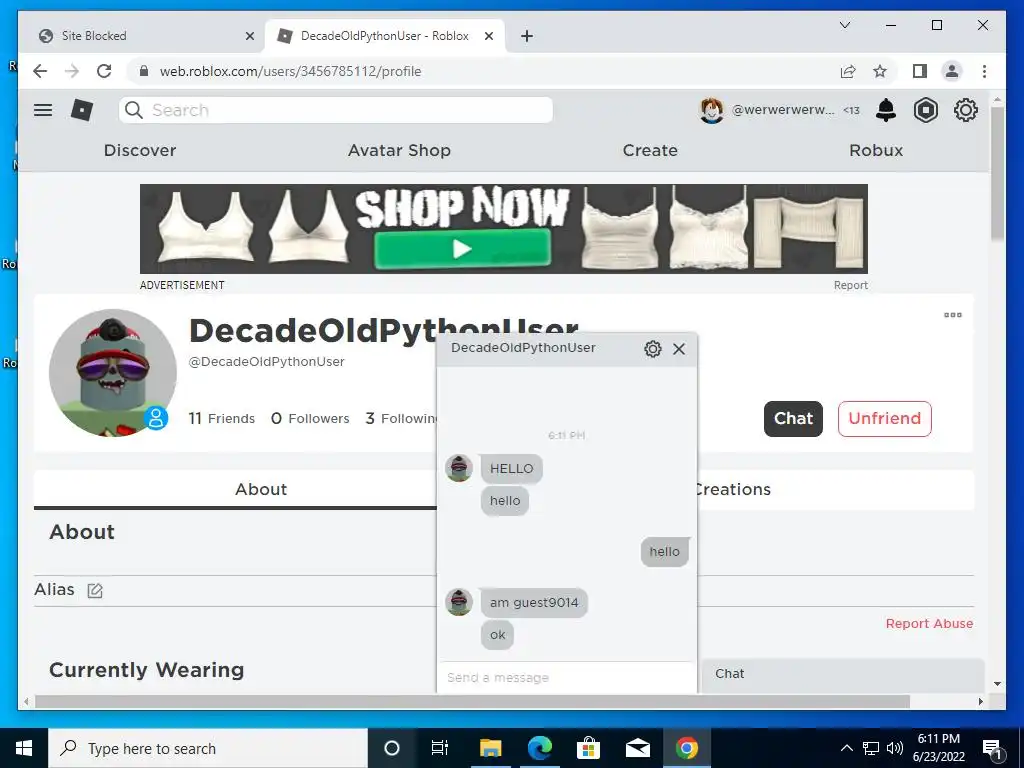Click the chat avatar beside HELLO
1024x768 pixels.
[x=458, y=468]
